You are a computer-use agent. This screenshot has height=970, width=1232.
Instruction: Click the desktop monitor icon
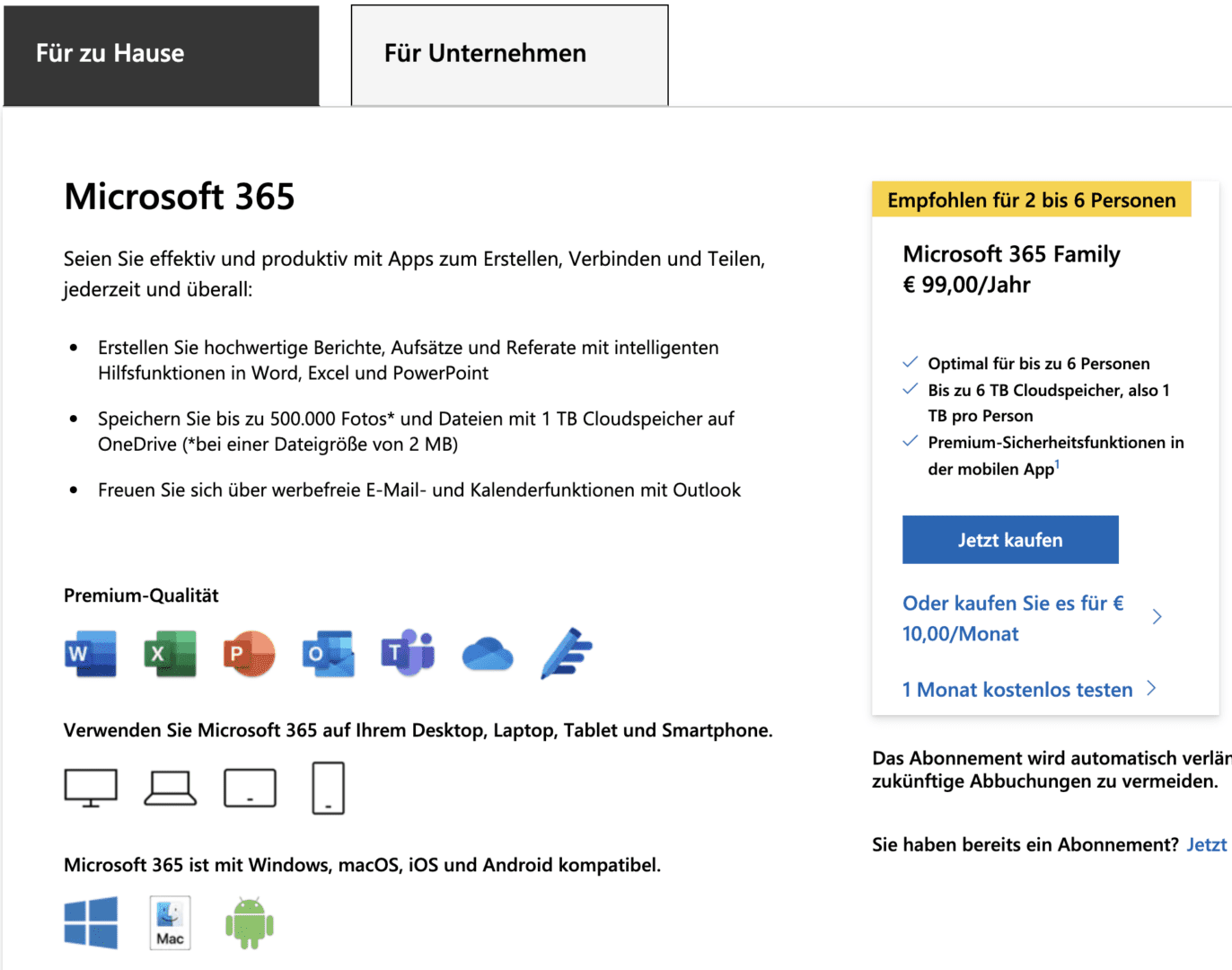point(91,788)
